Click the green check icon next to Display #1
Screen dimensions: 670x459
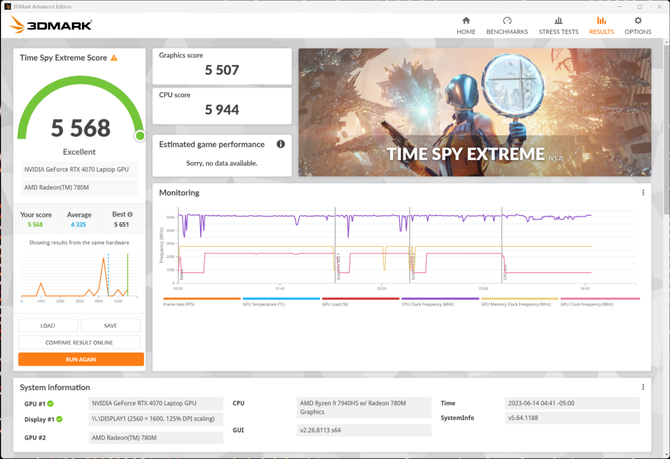click(x=59, y=419)
